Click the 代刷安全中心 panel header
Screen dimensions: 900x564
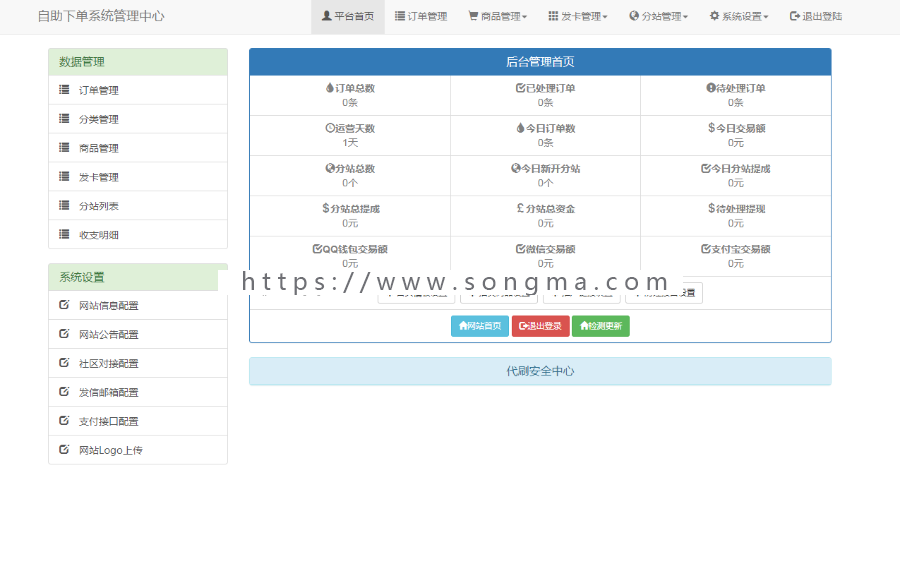[540, 371]
